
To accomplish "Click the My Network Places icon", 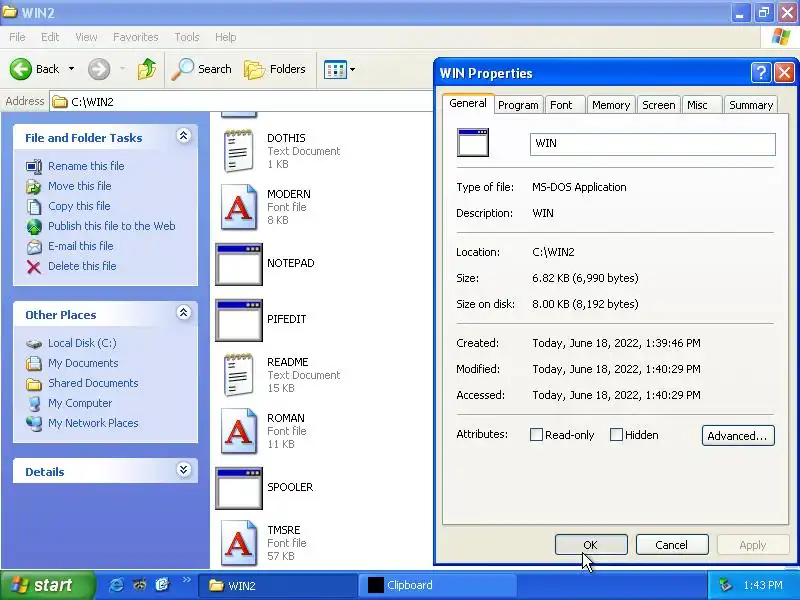I will [34, 423].
